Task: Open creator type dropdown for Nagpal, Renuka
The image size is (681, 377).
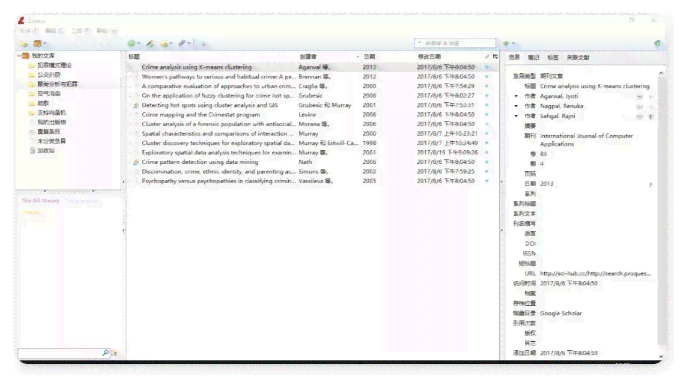Action: [x=516, y=106]
